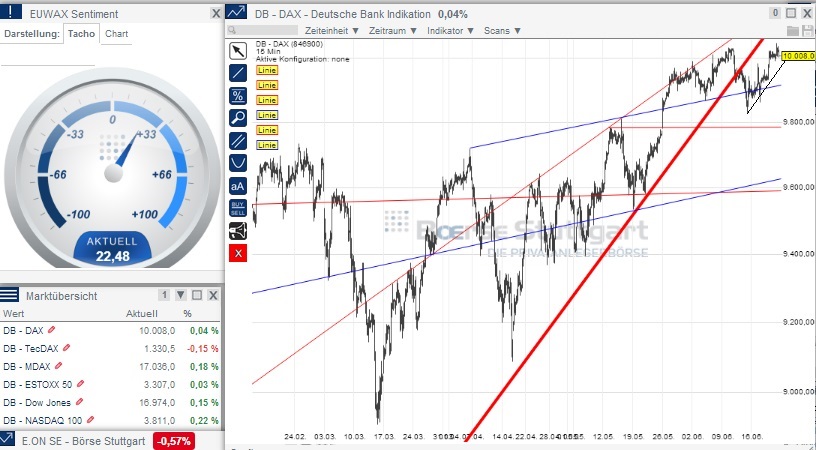Open the Zeiteinheit dropdown
The width and height of the screenshot is (816, 450).
(x=332, y=31)
